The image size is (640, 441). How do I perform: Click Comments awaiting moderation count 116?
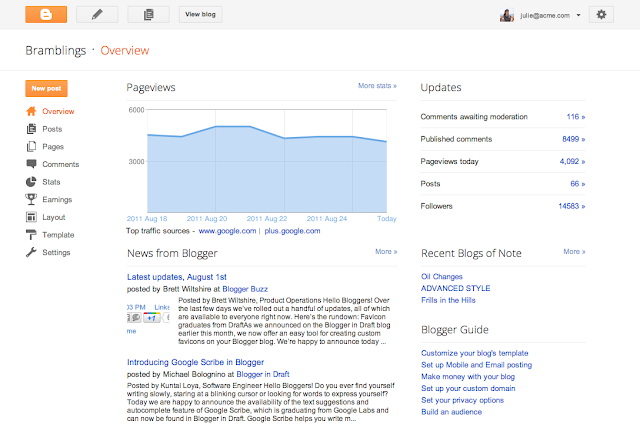575,117
